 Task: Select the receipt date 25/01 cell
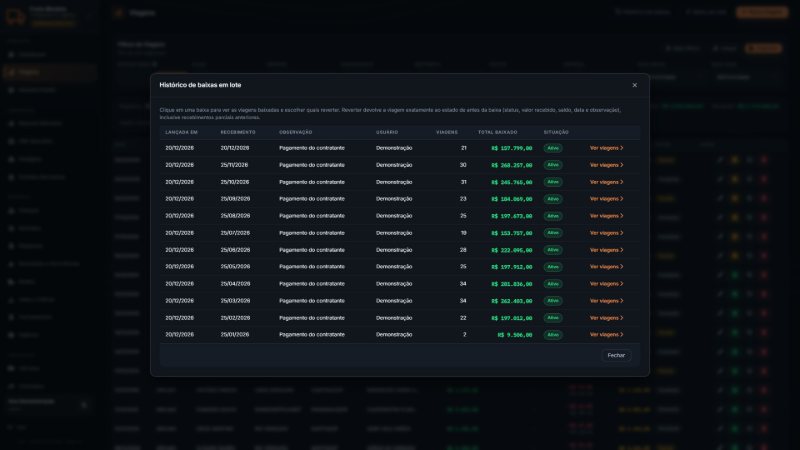coord(235,335)
